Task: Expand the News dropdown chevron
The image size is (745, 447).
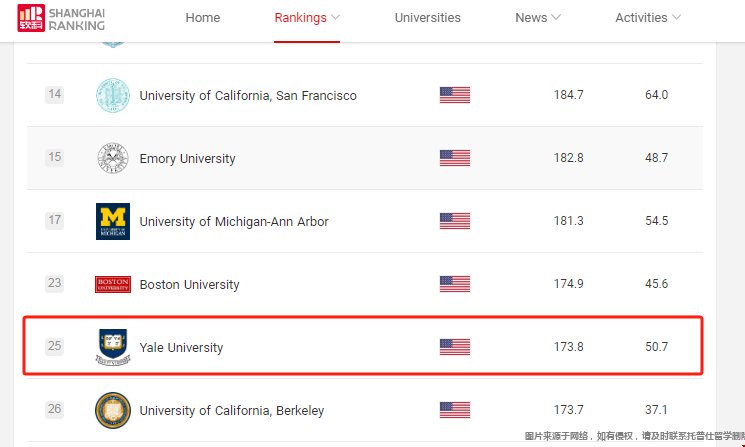Action: [x=556, y=18]
